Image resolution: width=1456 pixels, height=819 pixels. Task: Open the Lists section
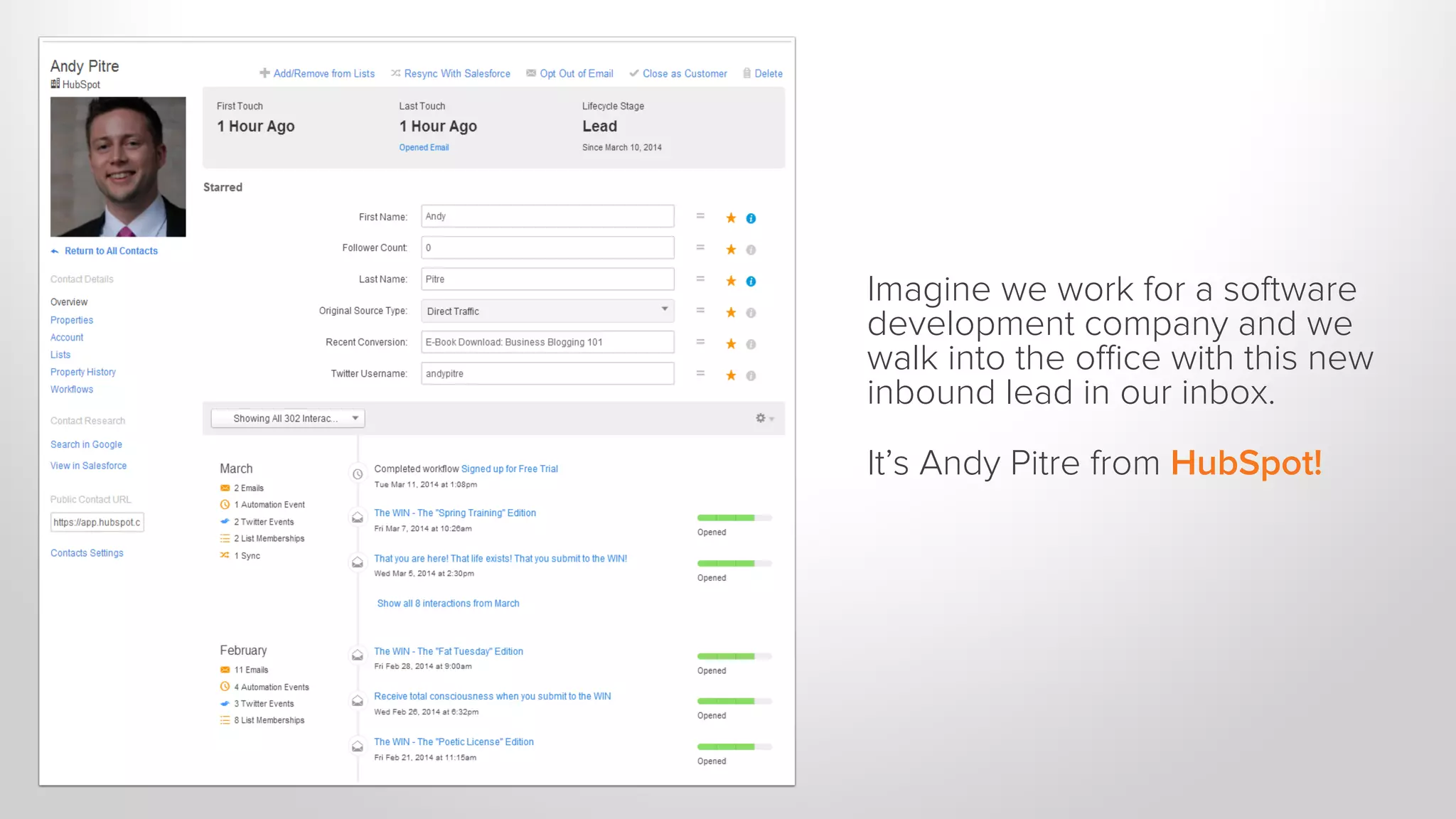[60, 355]
